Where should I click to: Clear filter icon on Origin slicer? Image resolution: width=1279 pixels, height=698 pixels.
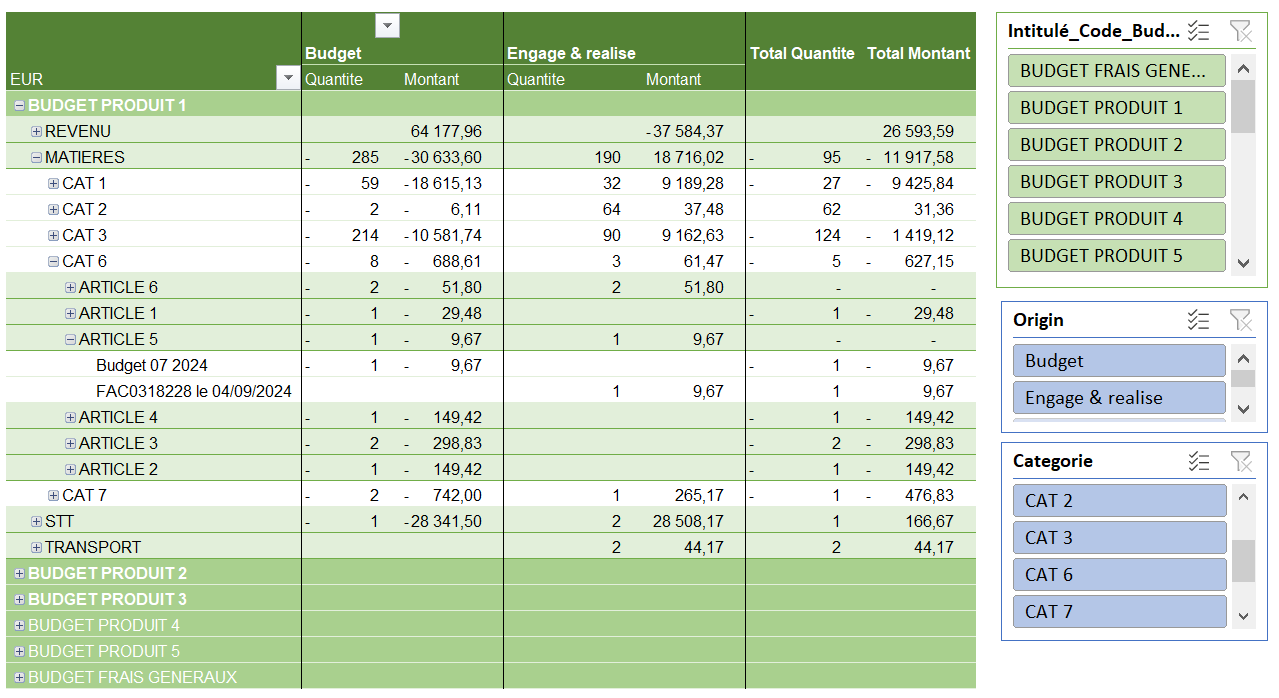[x=1241, y=320]
